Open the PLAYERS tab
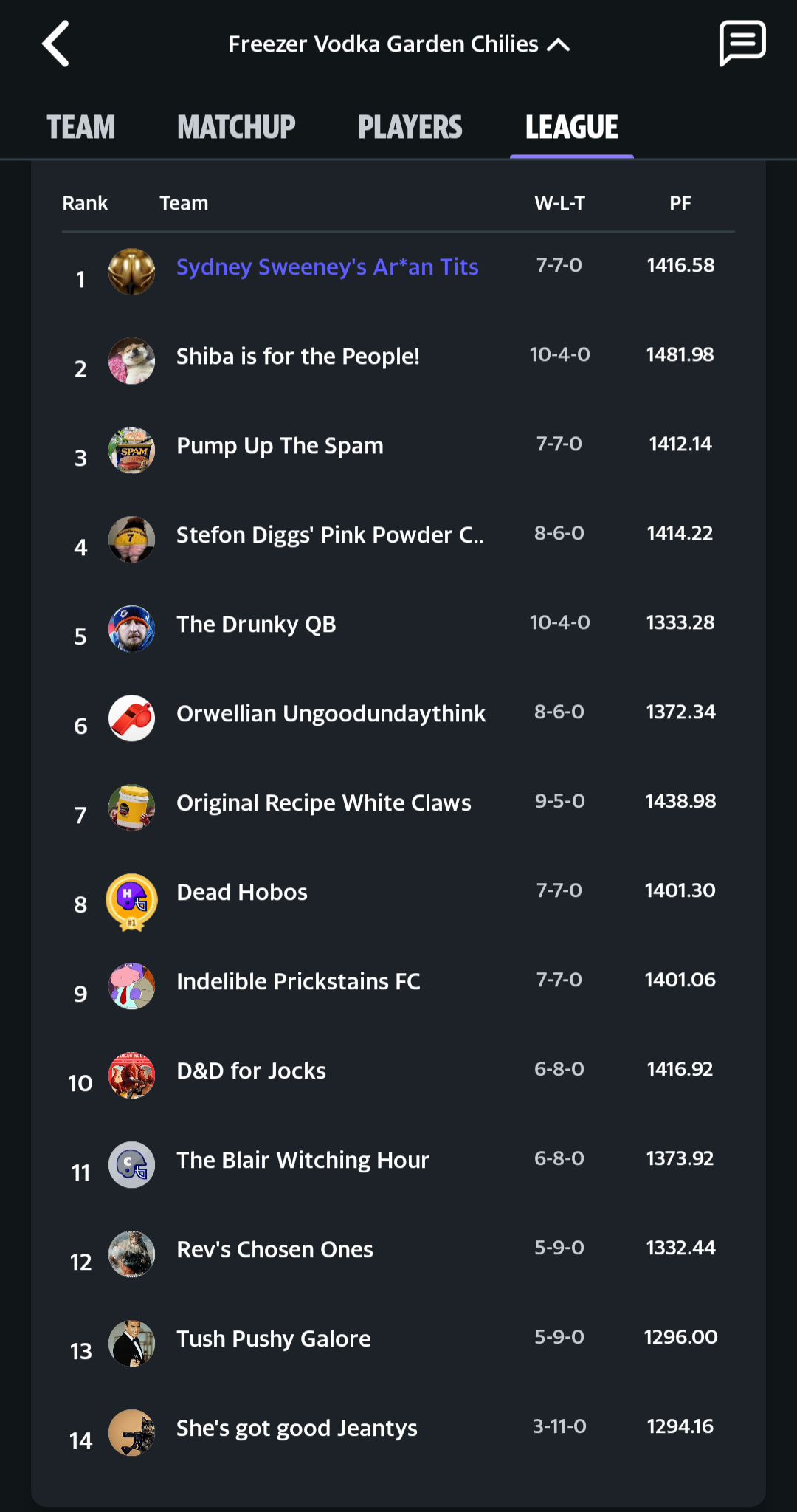The width and height of the screenshot is (797, 1512). [x=410, y=127]
